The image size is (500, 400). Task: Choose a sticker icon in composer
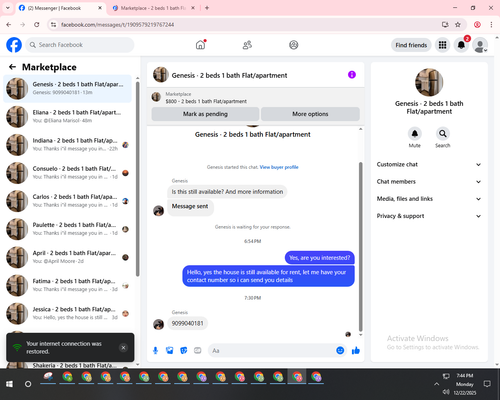tap(184, 351)
